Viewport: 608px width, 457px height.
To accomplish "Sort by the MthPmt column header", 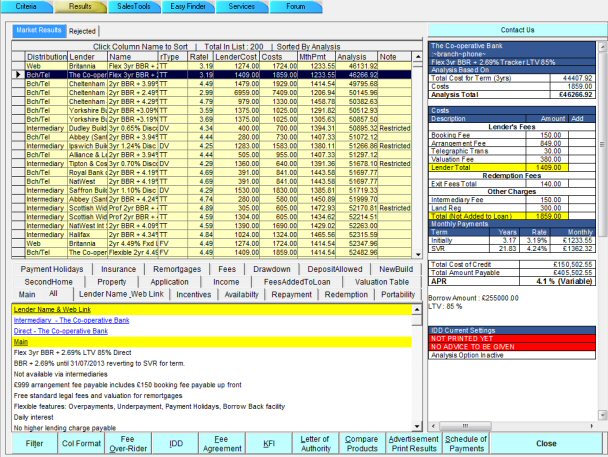I will 316,57.
